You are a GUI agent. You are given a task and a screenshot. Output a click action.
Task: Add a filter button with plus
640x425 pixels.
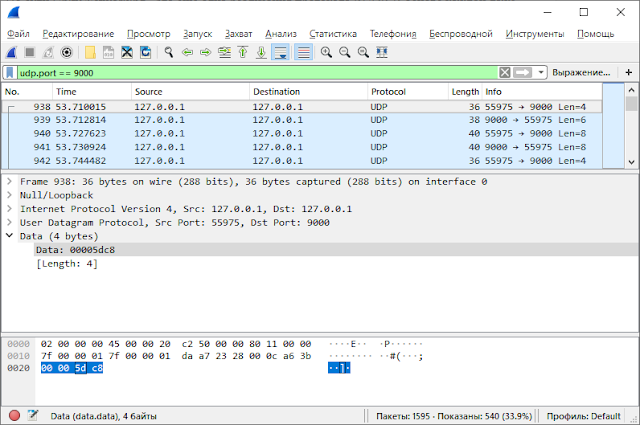coord(629,73)
